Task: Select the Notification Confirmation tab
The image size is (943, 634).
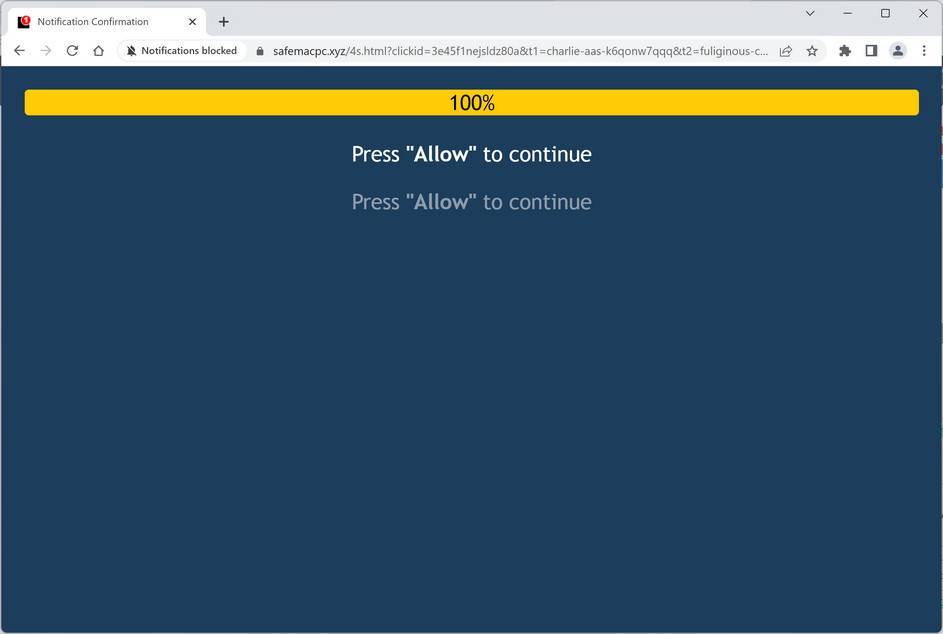Action: 107,22
